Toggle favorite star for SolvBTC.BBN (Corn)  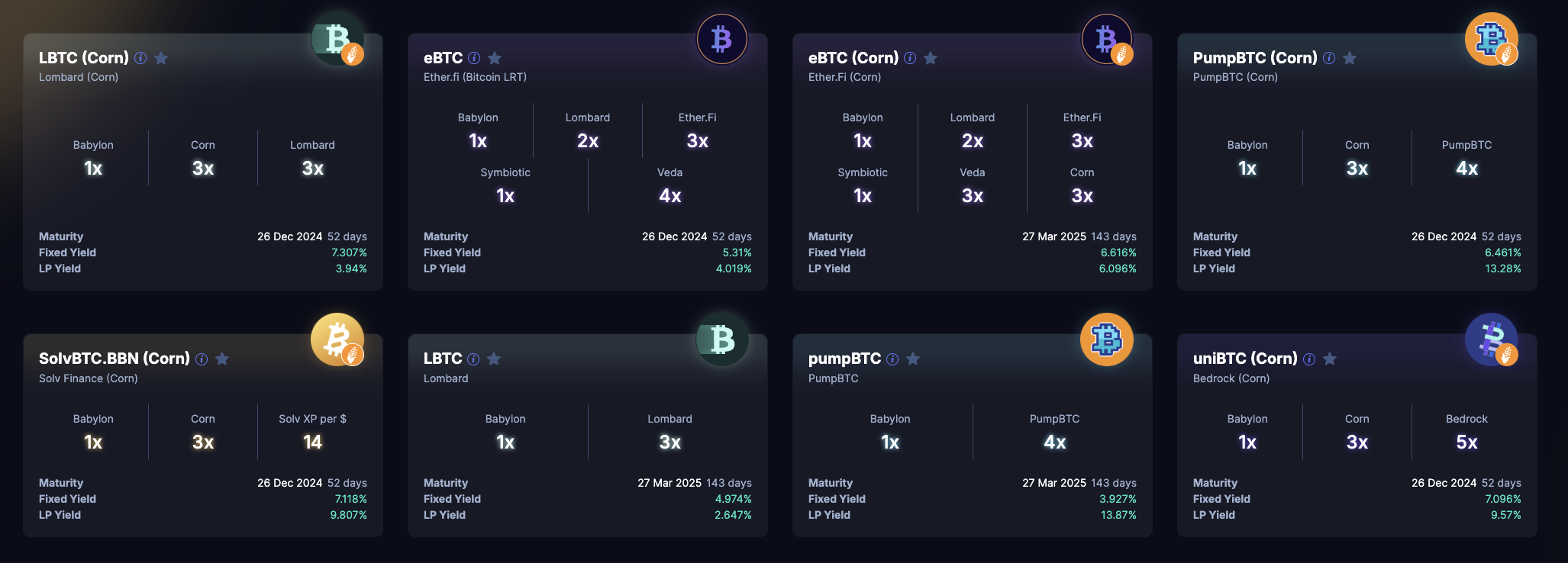click(x=222, y=359)
